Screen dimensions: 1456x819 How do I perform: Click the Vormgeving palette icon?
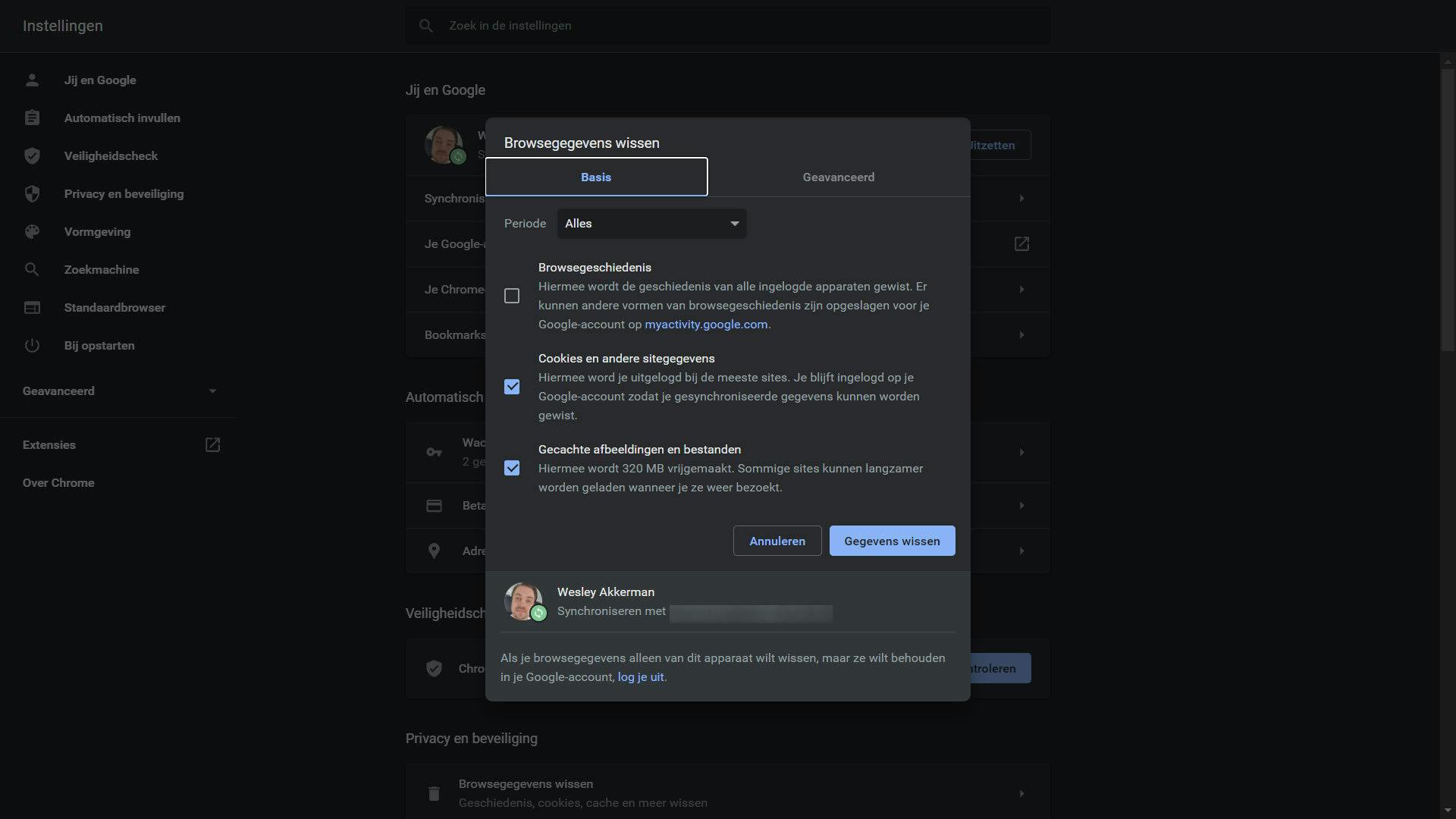tap(32, 231)
